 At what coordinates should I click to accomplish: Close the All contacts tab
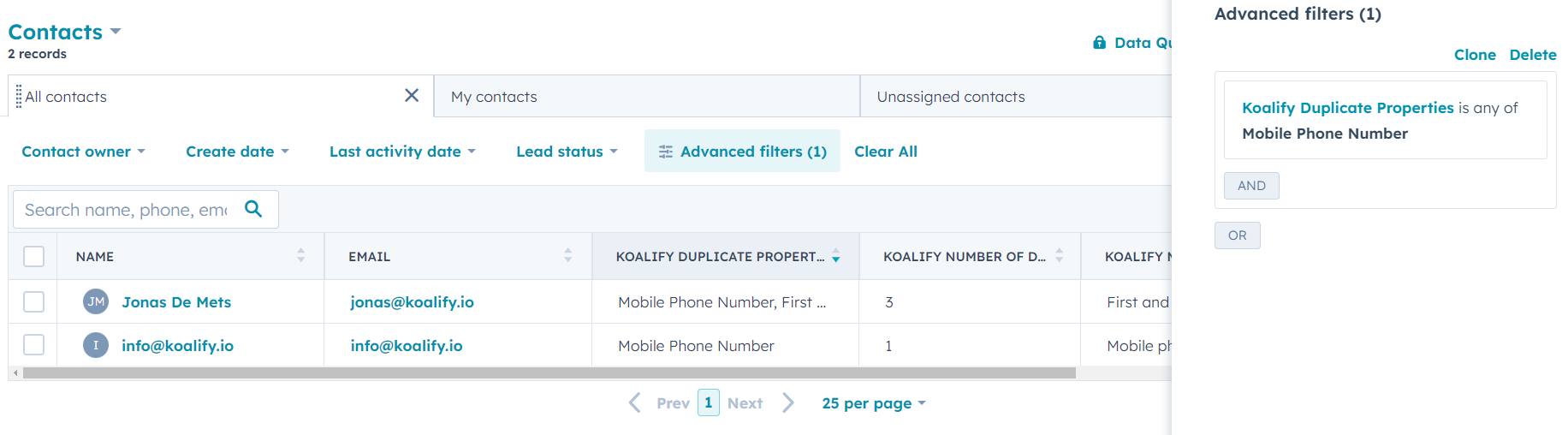(412, 95)
